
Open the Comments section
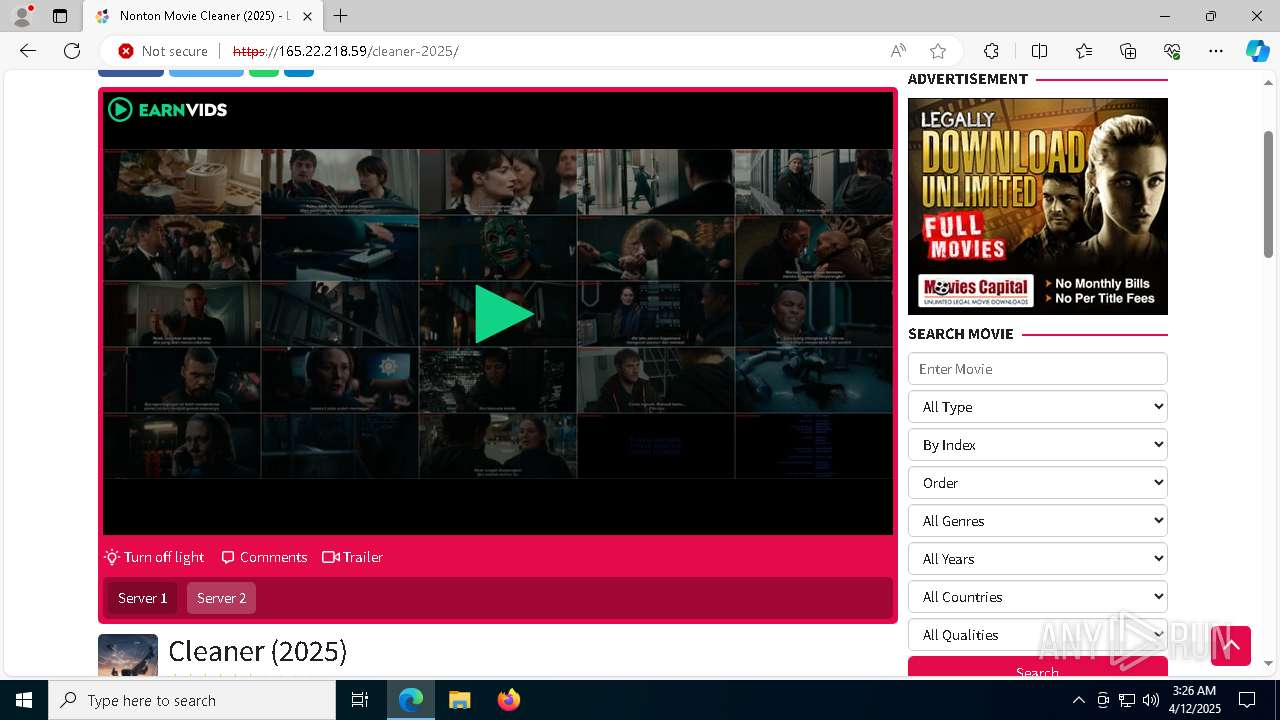[264, 557]
